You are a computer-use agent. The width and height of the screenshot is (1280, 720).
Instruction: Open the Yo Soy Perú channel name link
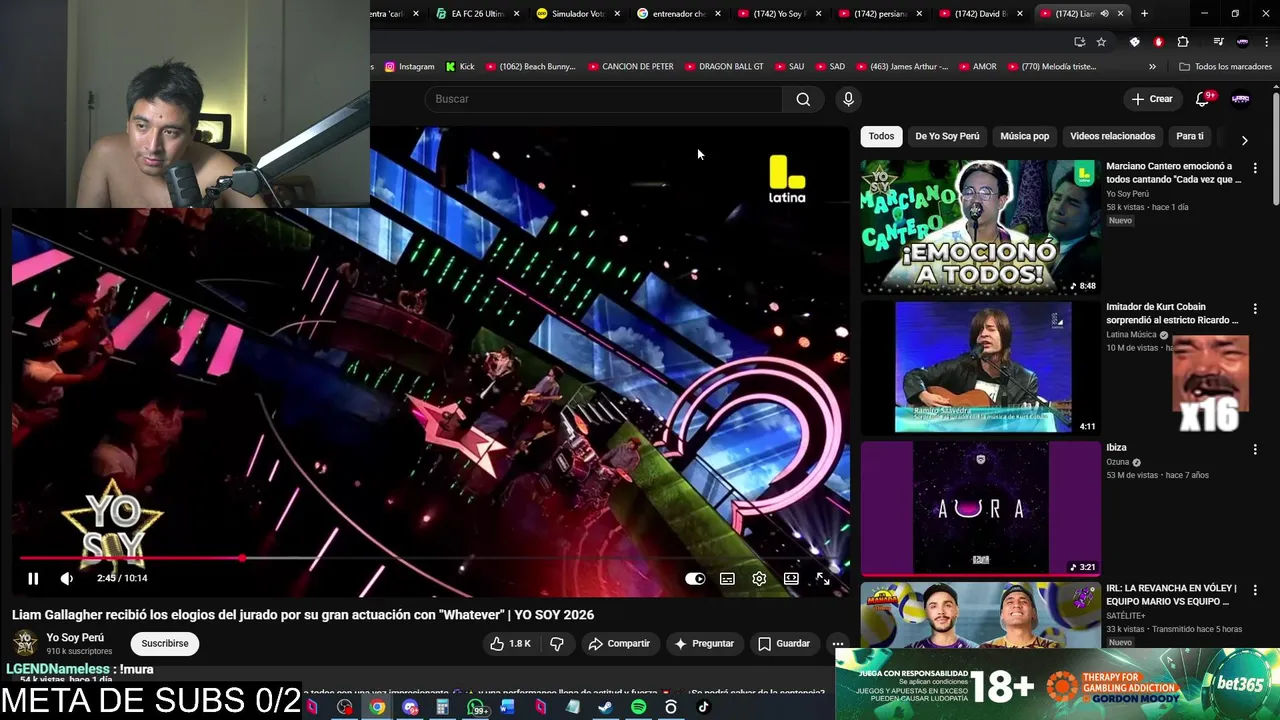click(x=75, y=637)
